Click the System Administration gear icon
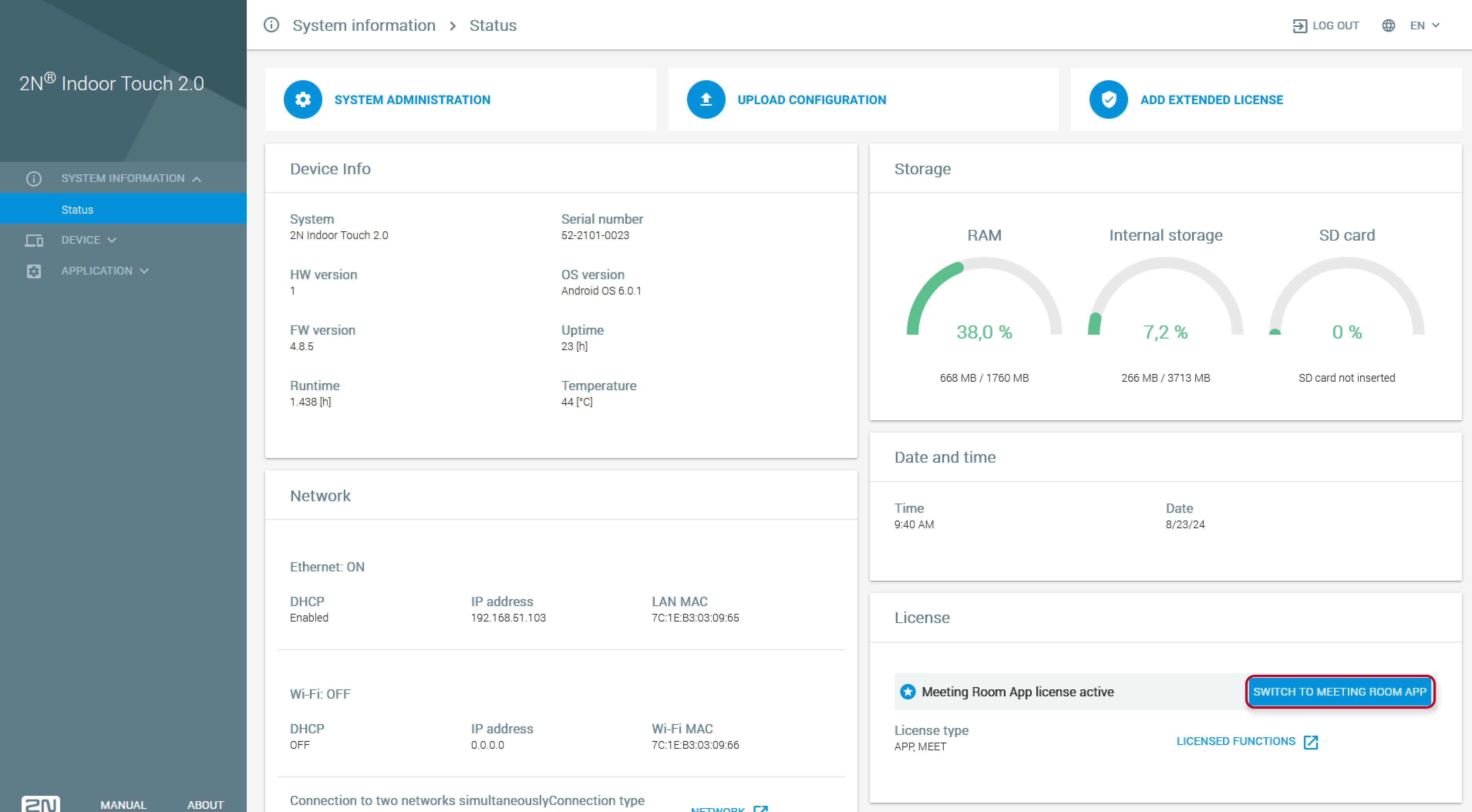Image resolution: width=1472 pixels, height=812 pixels. tap(303, 99)
